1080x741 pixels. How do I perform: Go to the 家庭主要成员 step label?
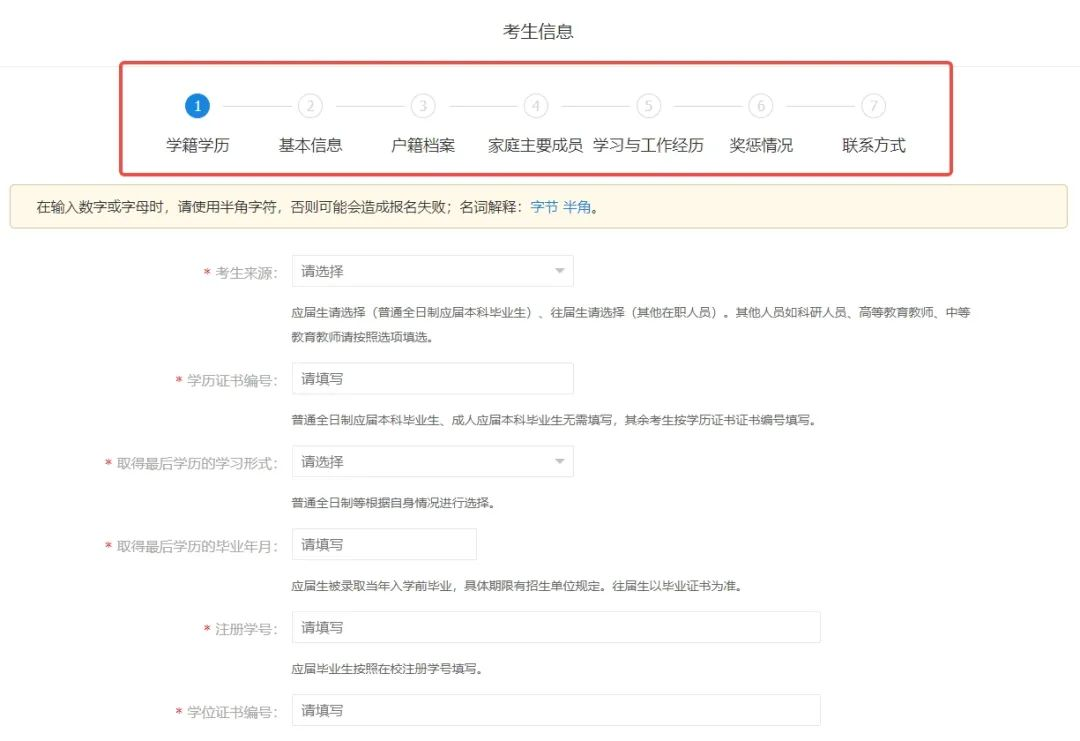pyautogui.click(x=535, y=145)
